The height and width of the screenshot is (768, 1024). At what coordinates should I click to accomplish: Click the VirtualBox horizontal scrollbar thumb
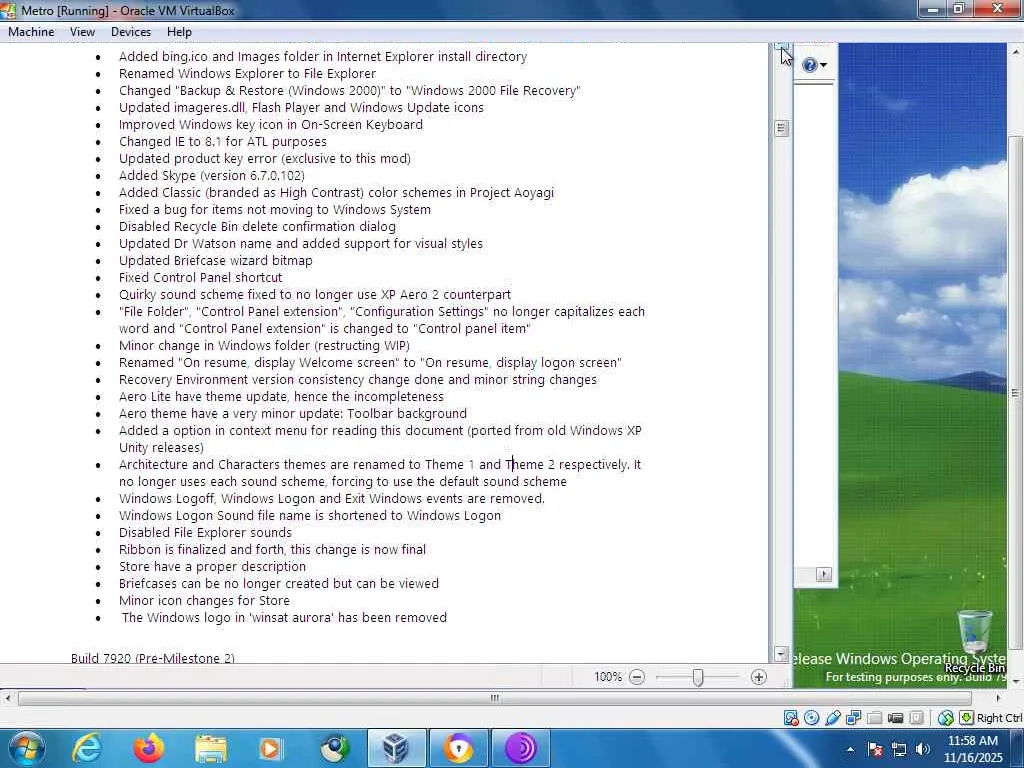(x=494, y=698)
